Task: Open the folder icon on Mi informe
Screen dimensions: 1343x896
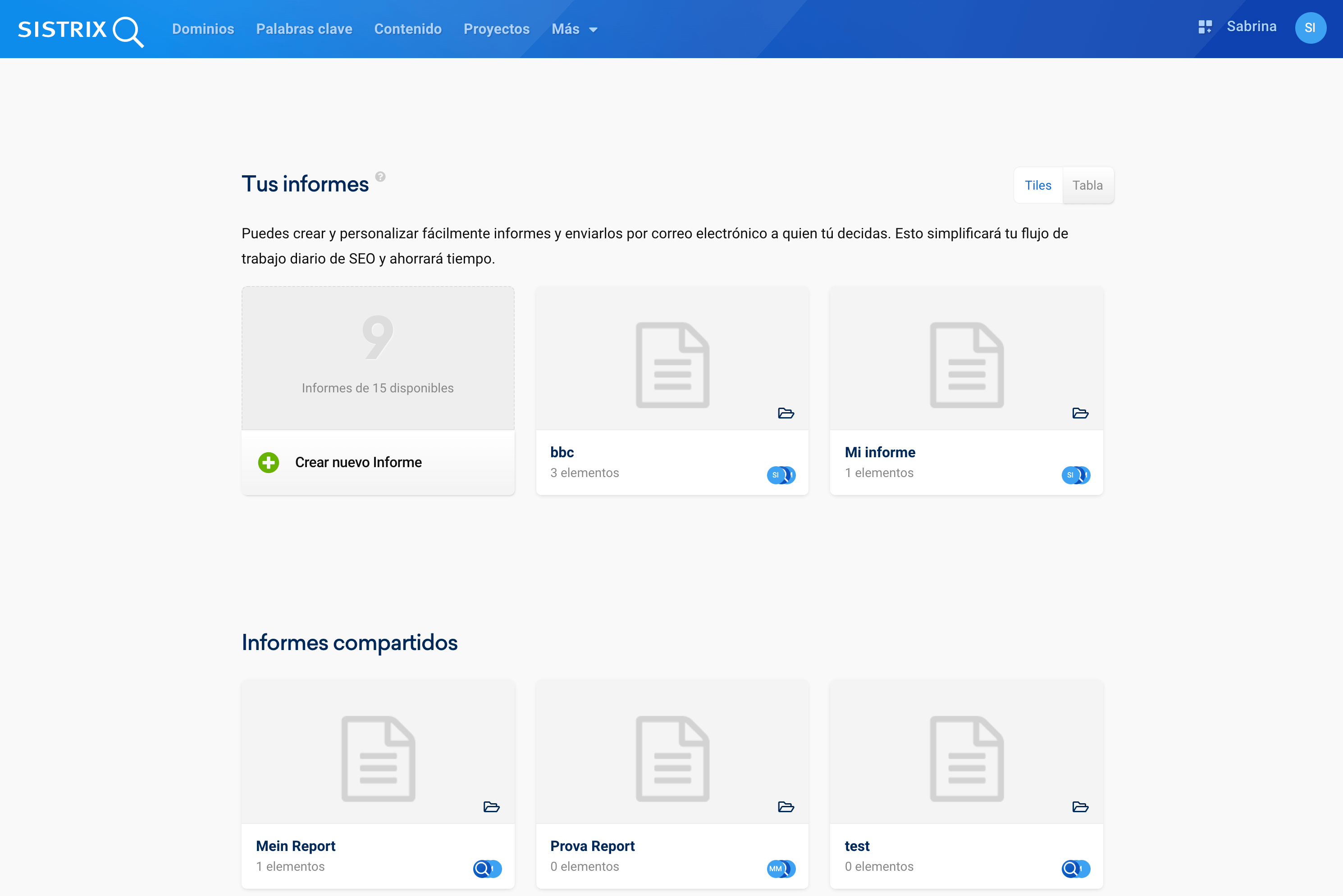Action: coord(1080,413)
